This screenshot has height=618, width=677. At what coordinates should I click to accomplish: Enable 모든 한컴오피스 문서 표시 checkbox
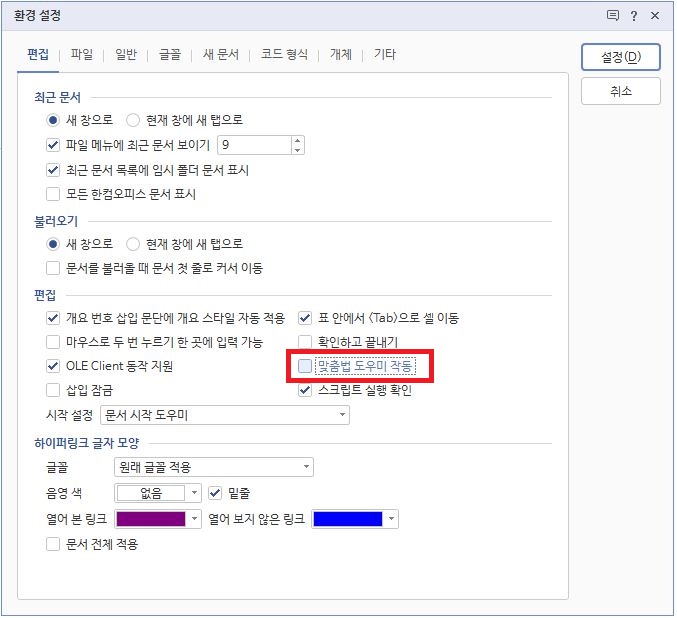click(53, 194)
